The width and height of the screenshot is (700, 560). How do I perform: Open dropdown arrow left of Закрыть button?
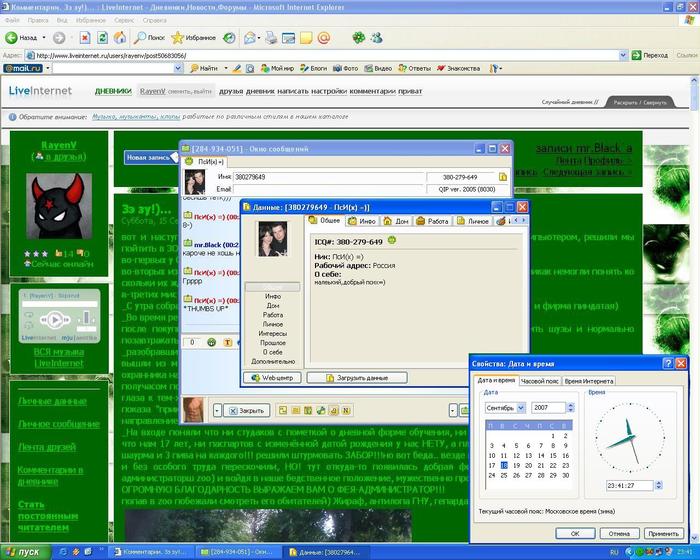tap(217, 410)
